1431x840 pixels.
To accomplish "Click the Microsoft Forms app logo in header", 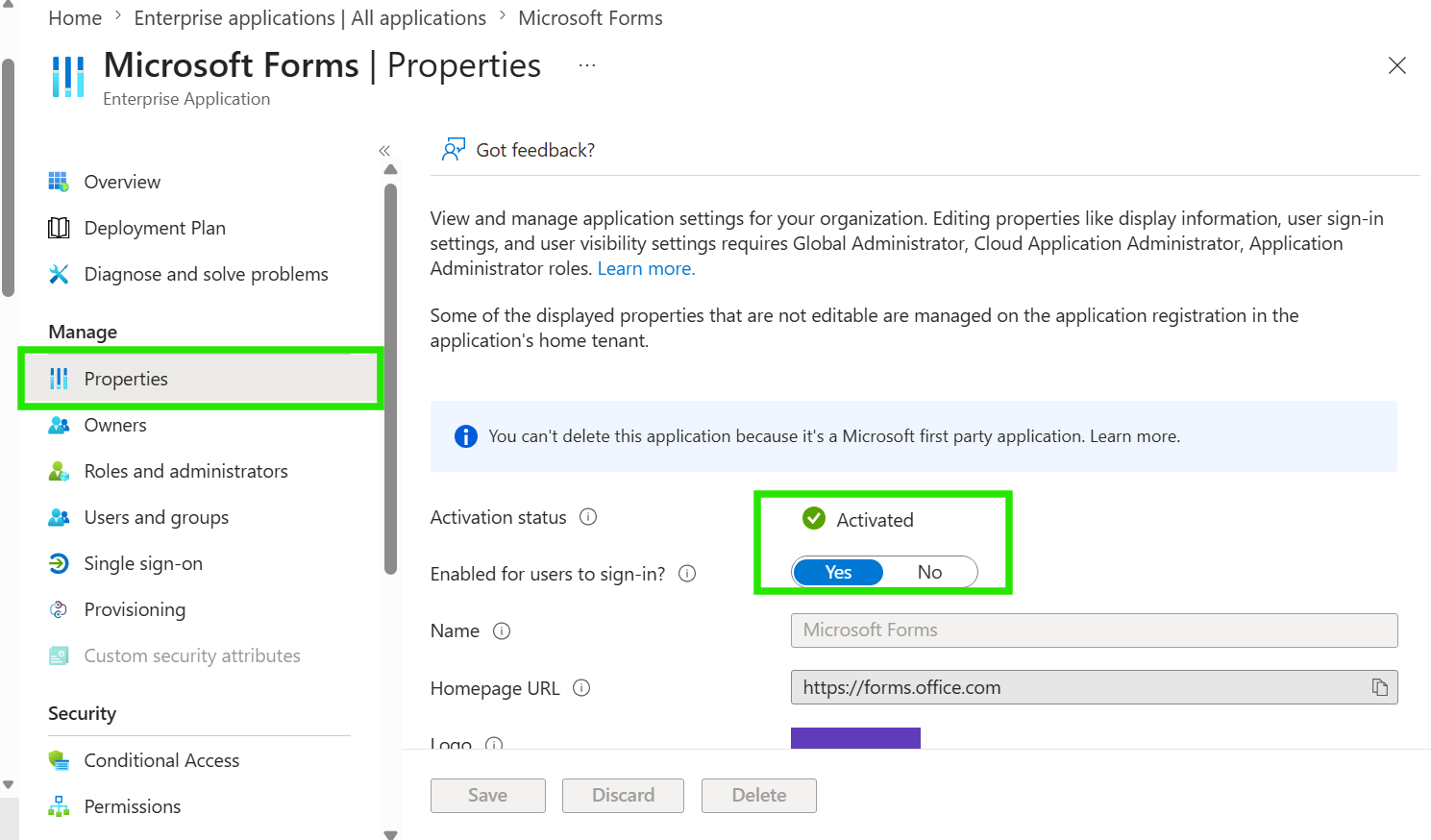I will pyautogui.click(x=68, y=76).
